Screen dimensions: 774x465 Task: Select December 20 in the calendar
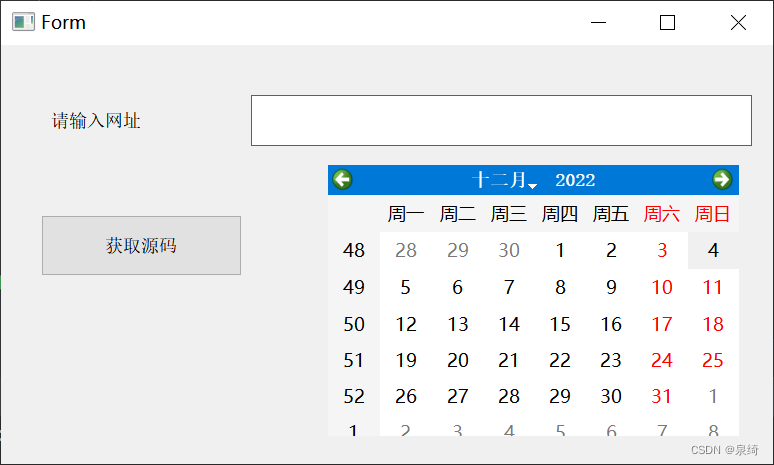(x=458, y=360)
